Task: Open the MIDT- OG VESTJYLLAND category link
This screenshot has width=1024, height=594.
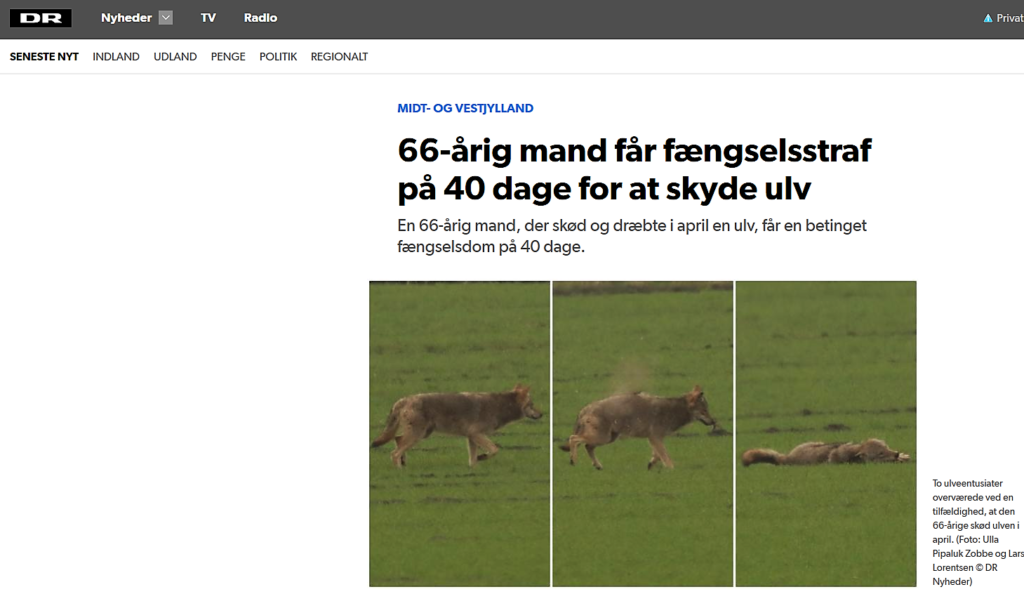Action: (x=465, y=108)
